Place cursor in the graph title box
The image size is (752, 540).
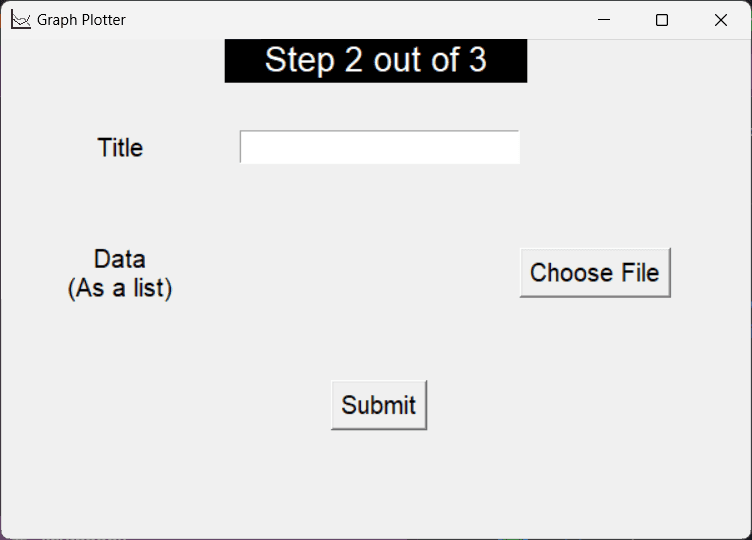pos(380,147)
